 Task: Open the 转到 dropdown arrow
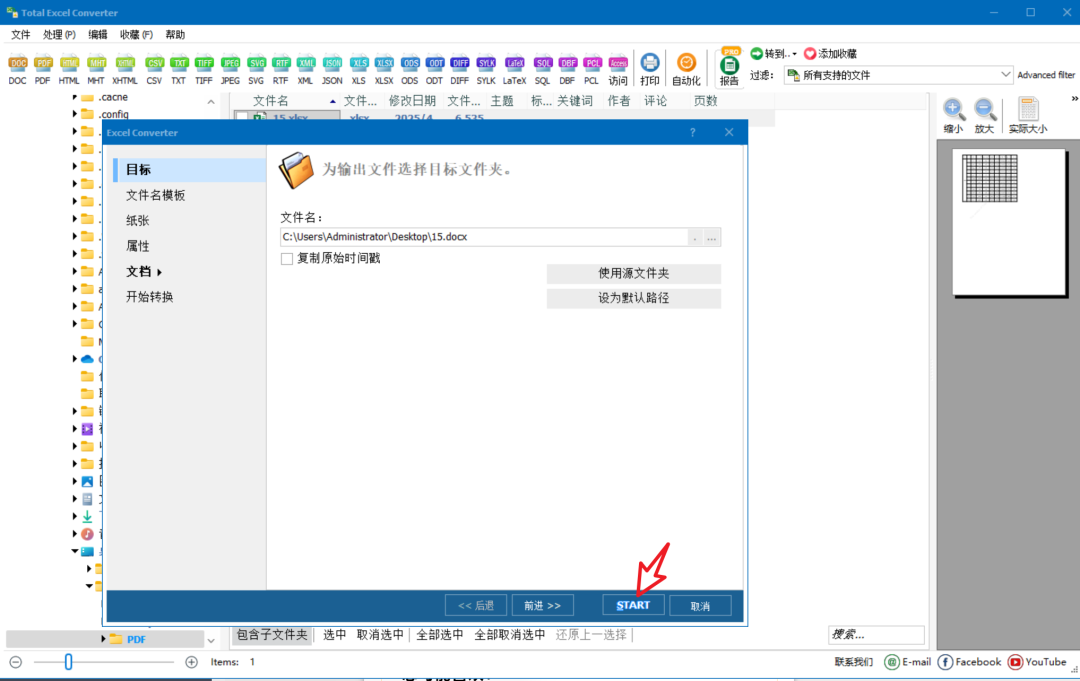794,54
